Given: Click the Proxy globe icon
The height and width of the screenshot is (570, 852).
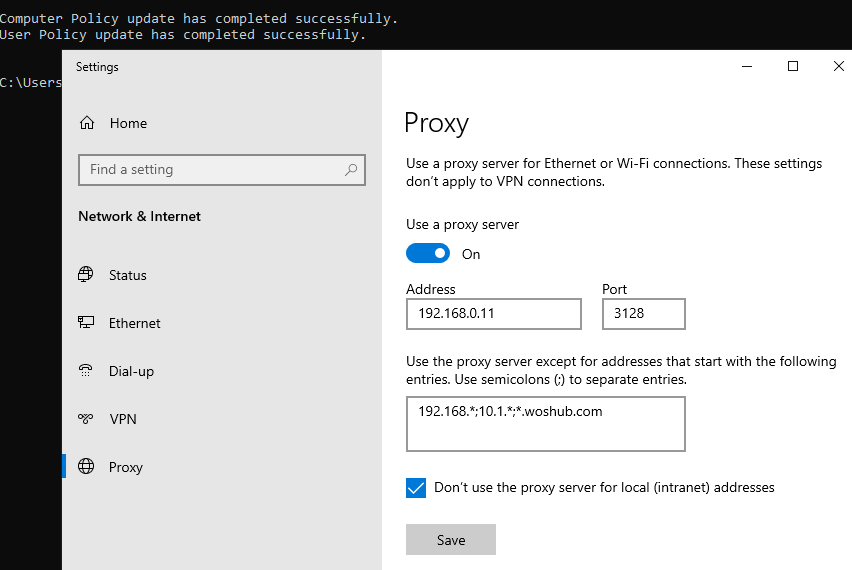Looking at the screenshot, I should [x=87, y=467].
